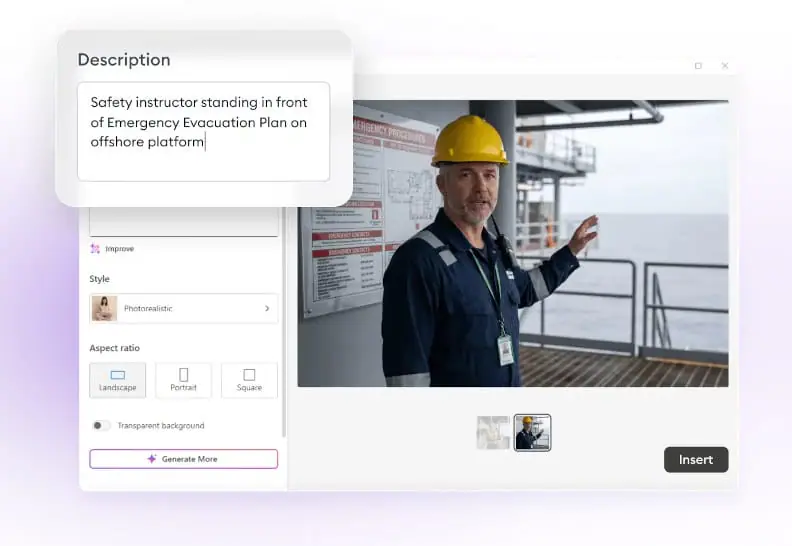The width and height of the screenshot is (792, 546).
Task: Close the image generator dialog
Action: [x=725, y=66]
